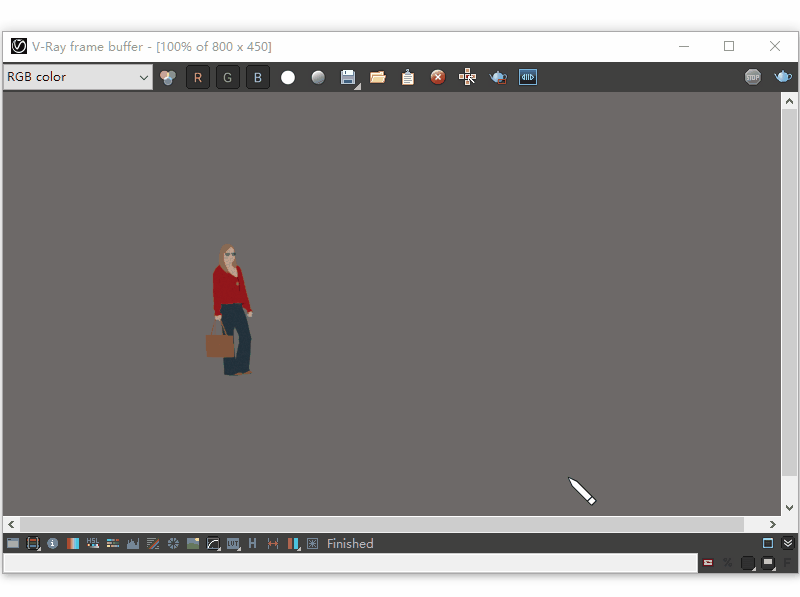Click the light rectangle button in status bar
This screenshot has height=597, width=800.
768,563
